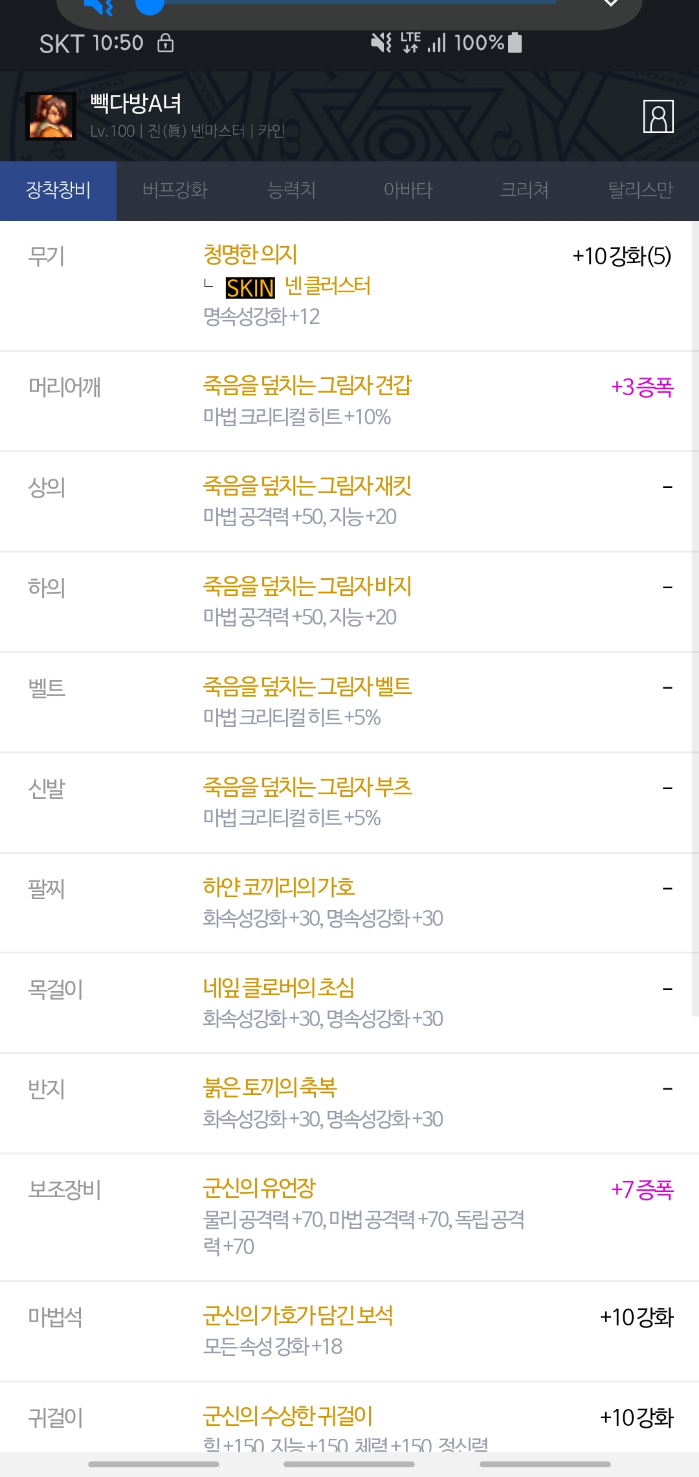The width and height of the screenshot is (699, 1477).
Task: Expand the volume panel chevron
Action: [611, 4]
